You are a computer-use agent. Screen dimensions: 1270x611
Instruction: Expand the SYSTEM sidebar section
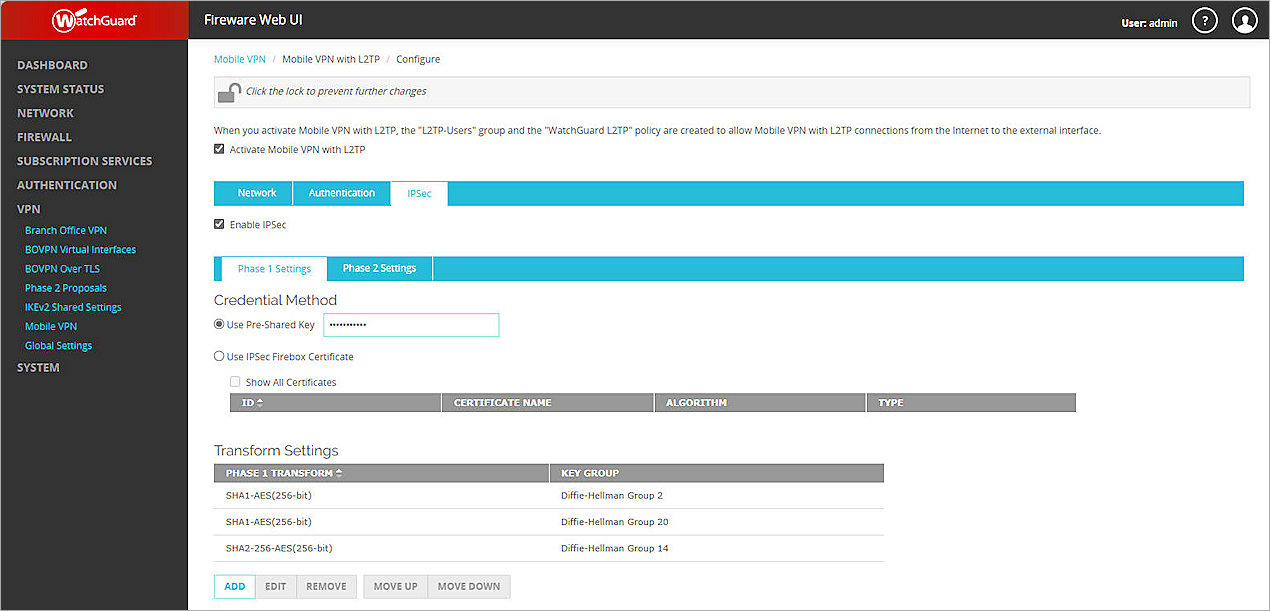click(x=38, y=367)
